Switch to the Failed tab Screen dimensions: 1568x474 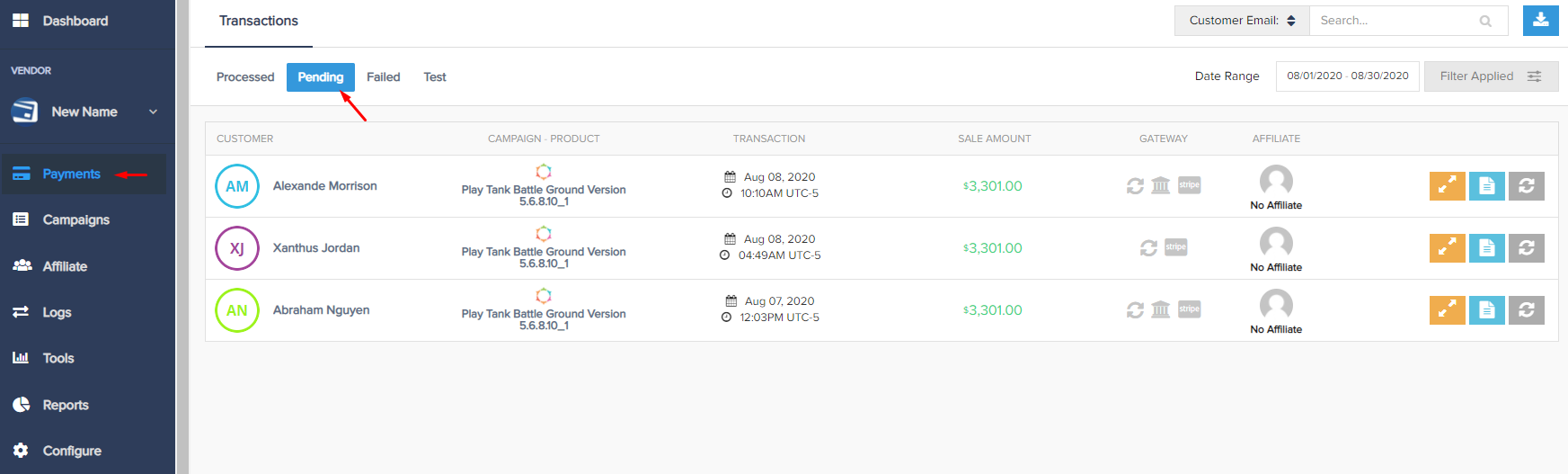coord(383,77)
